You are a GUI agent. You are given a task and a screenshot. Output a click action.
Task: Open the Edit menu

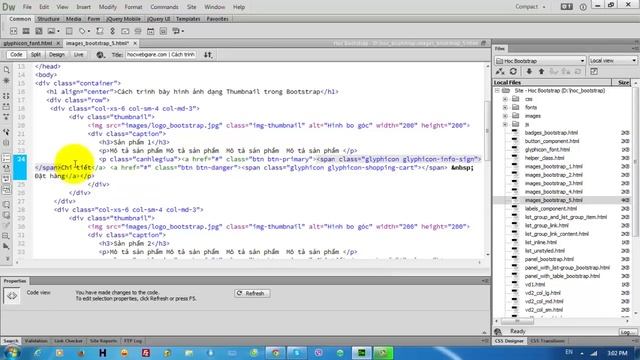coord(44,7)
